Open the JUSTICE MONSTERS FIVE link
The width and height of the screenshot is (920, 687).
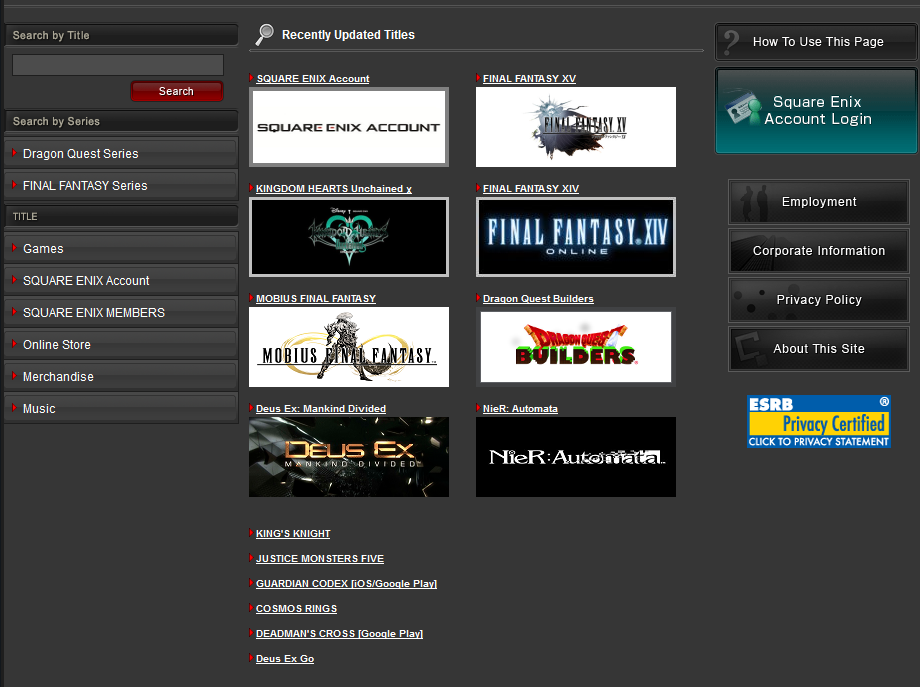coord(319,559)
